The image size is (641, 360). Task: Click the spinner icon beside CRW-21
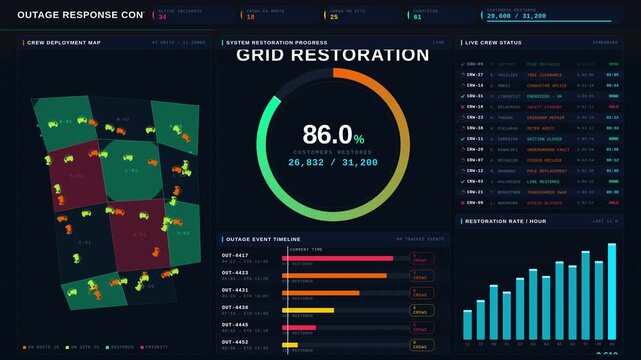[463, 192]
